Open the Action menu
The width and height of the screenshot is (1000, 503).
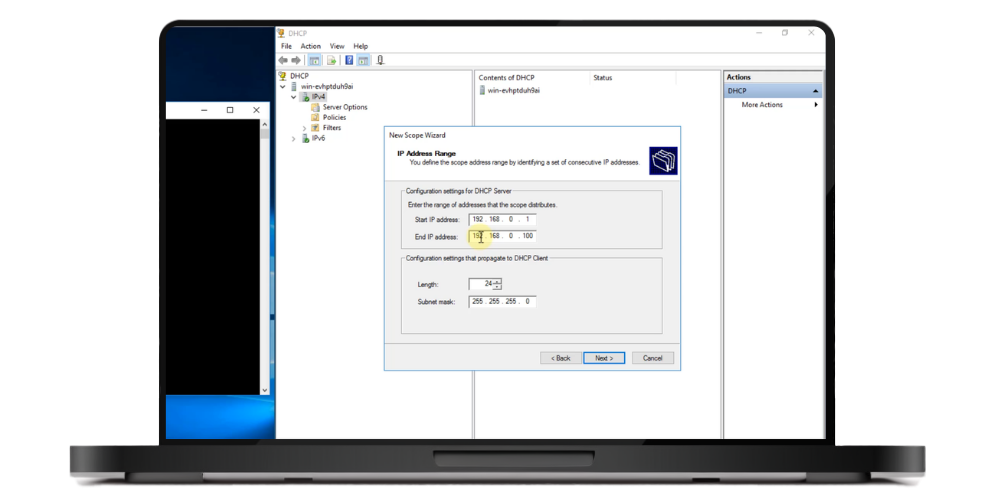pyautogui.click(x=311, y=46)
